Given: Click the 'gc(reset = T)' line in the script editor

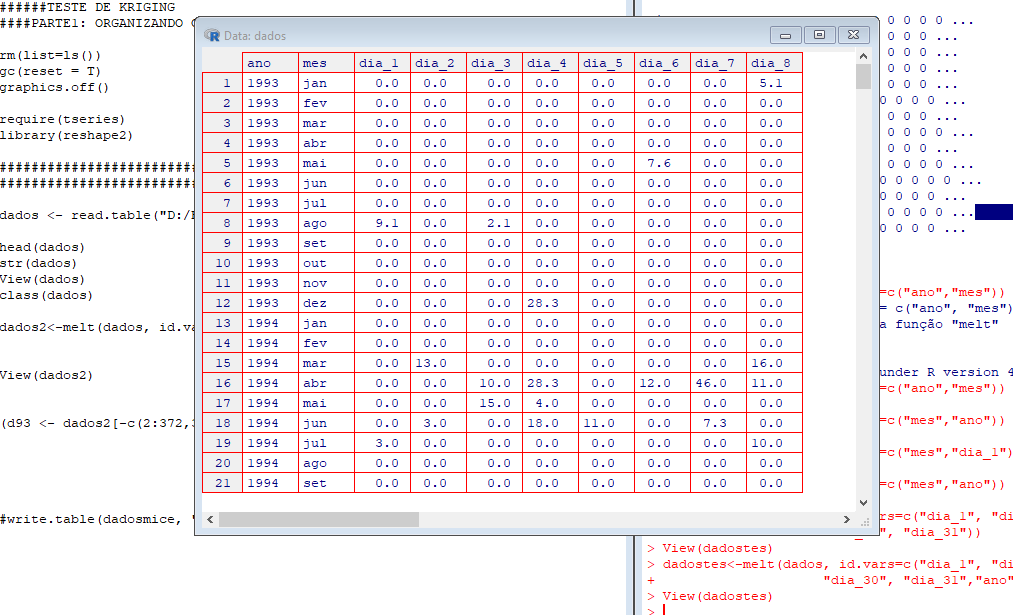Looking at the screenshot, I should [50, 71].
